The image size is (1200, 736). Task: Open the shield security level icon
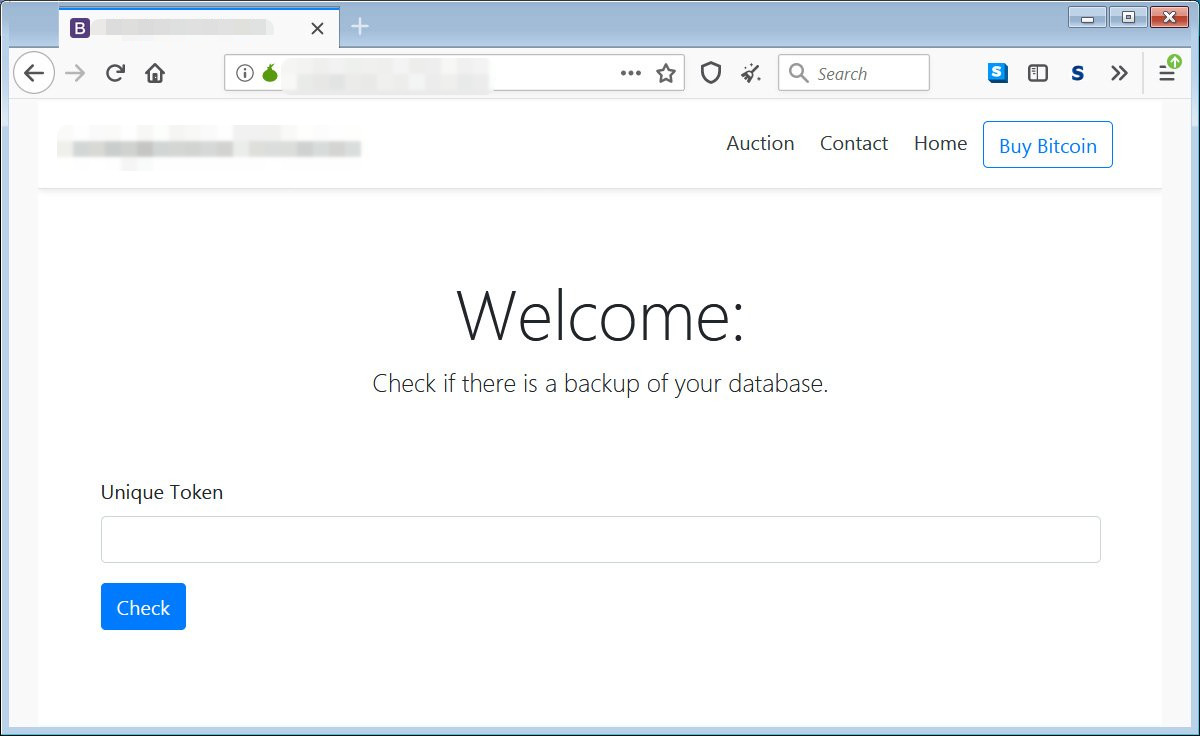point(711,73)
